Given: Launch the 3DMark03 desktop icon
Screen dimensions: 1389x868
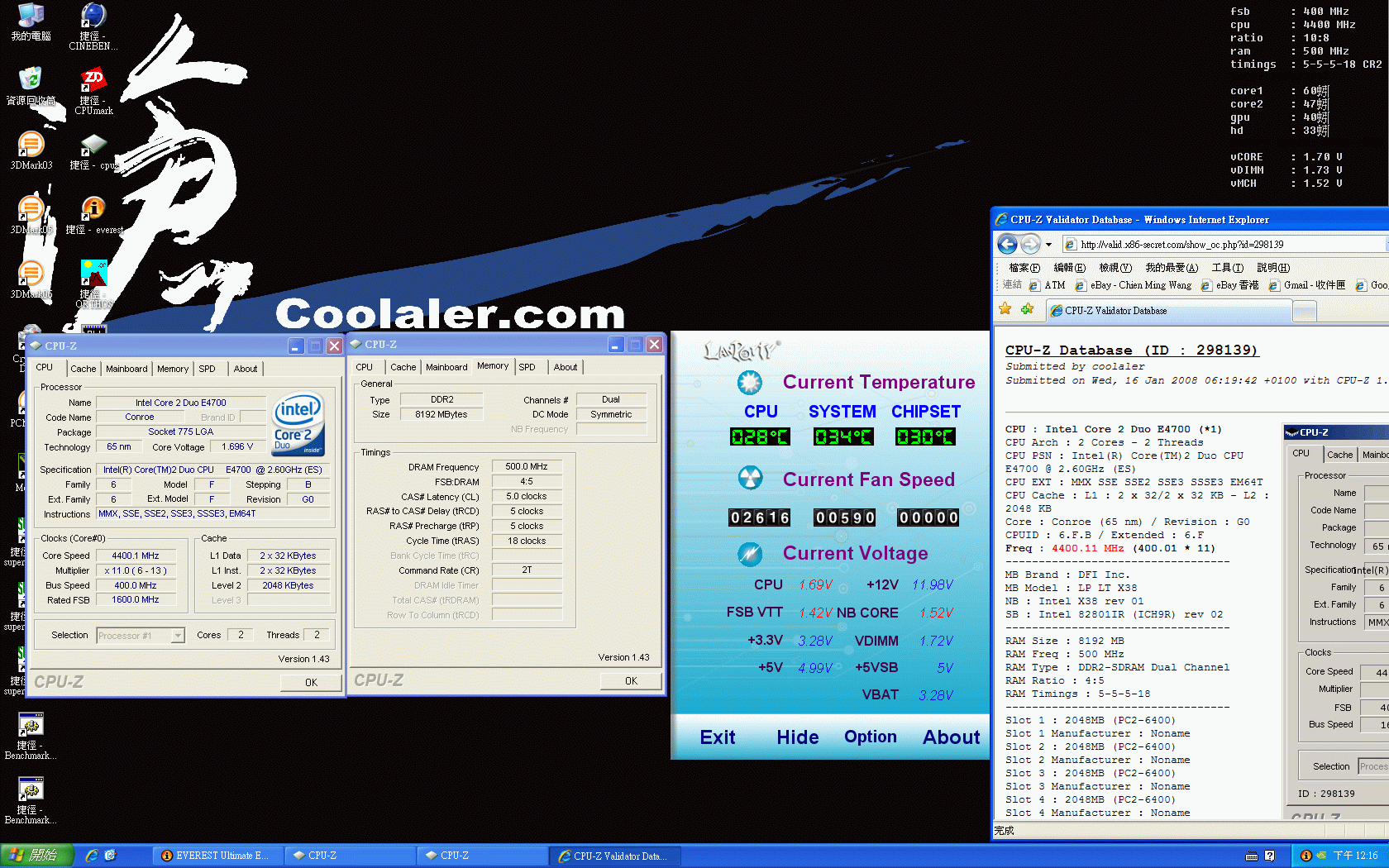Looking at the screenshot, I should coord(31,150).
